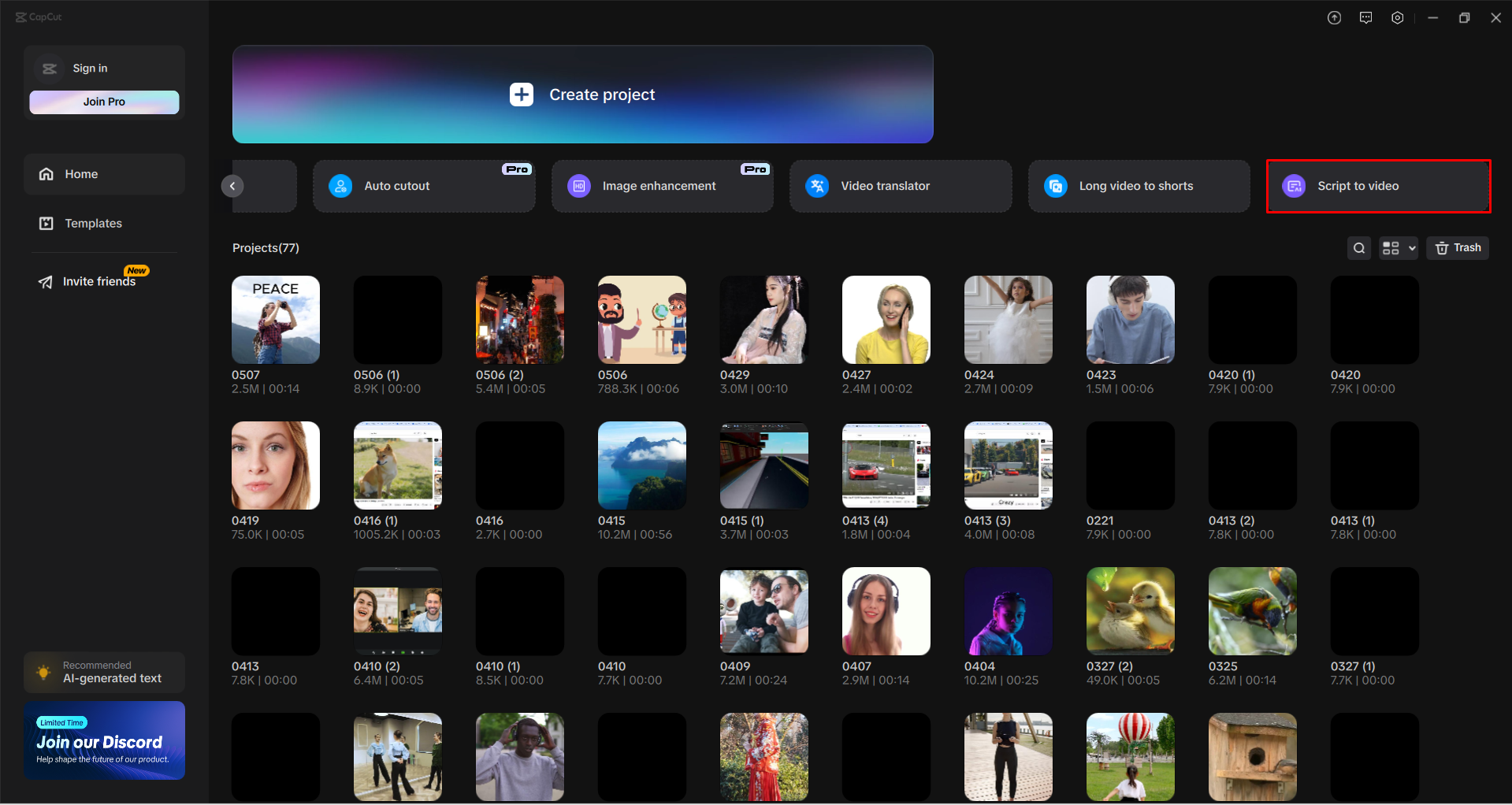Open CapCut settings
The image size is (1512, 805).
click(1398, 17)
